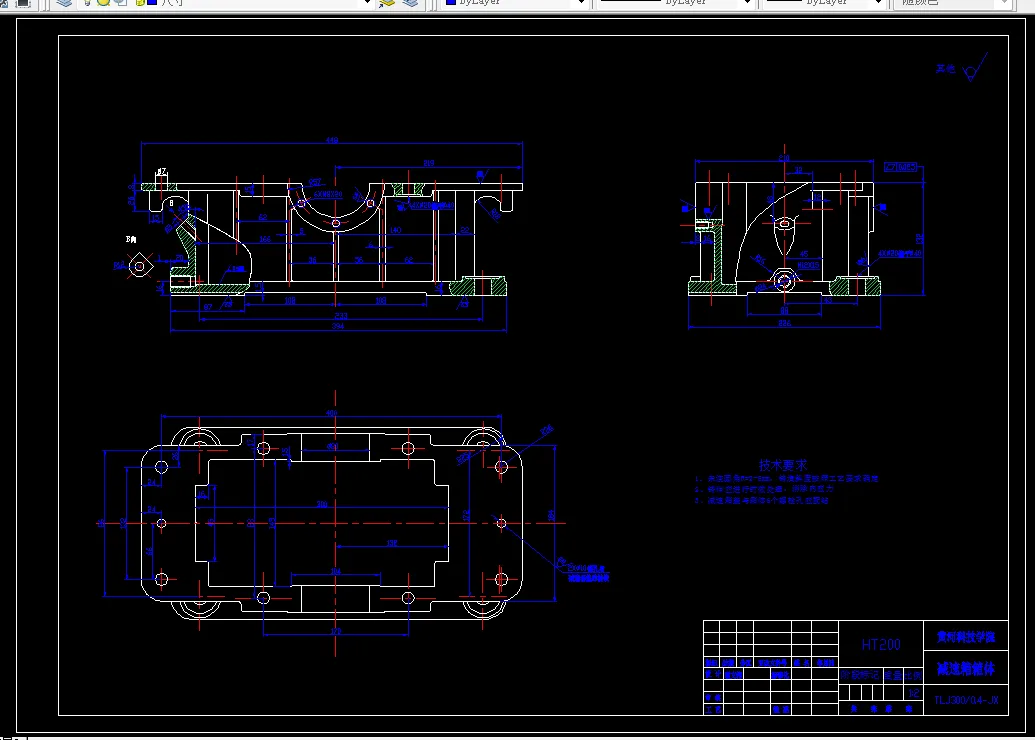This screenshot has height=740, width=1035.
Task: Open the Layer Properties Manager icon
Action: (64, 3)
